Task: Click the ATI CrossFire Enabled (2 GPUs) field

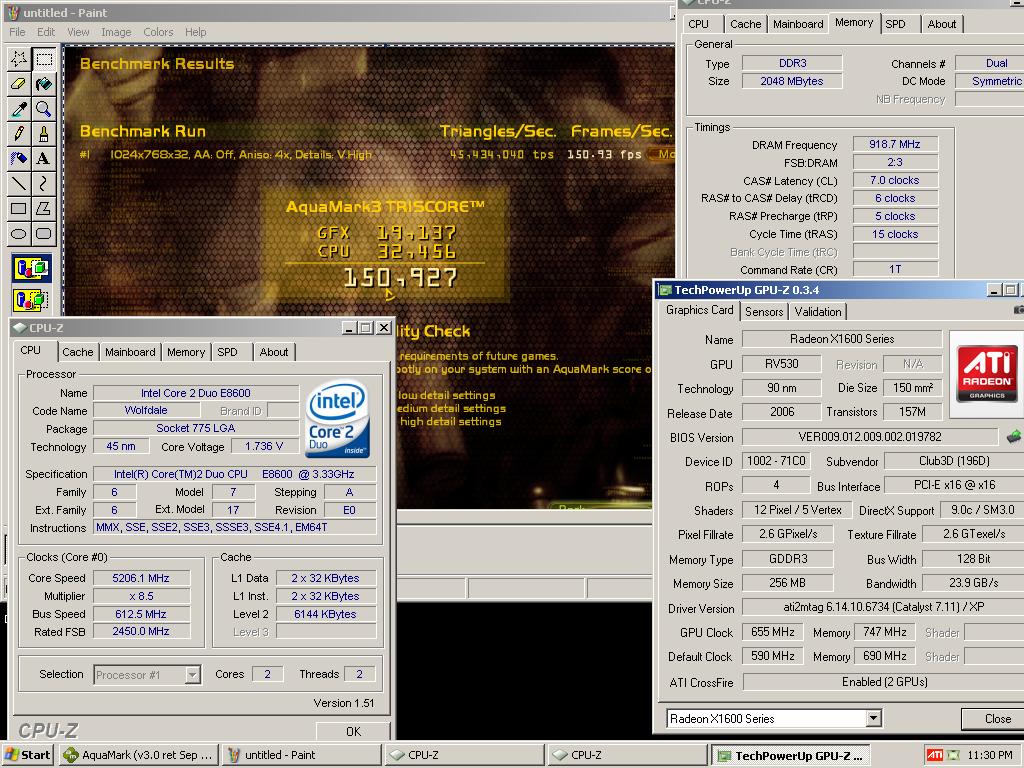Action: (x=884, y=682)
